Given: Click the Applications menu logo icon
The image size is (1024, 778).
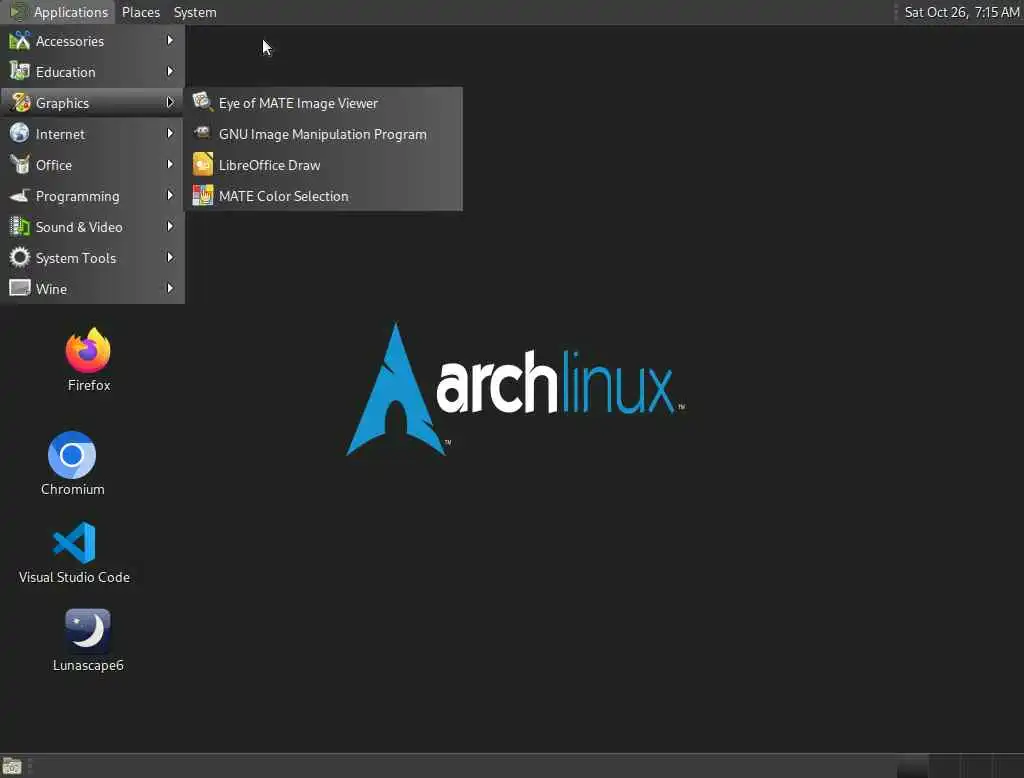Looking at the screenshot, I should 18,12.
